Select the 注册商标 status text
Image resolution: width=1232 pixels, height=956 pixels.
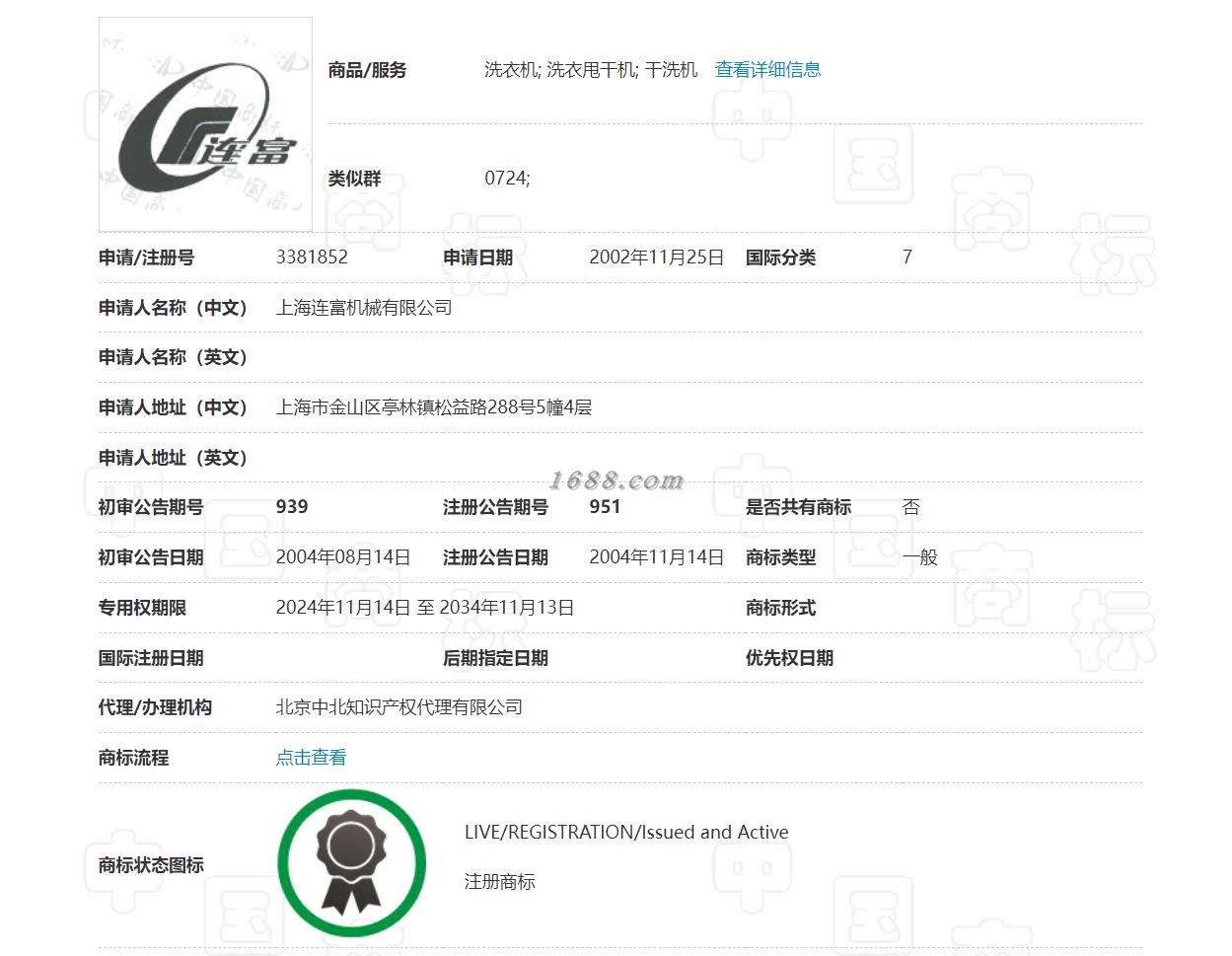[500, 882]
